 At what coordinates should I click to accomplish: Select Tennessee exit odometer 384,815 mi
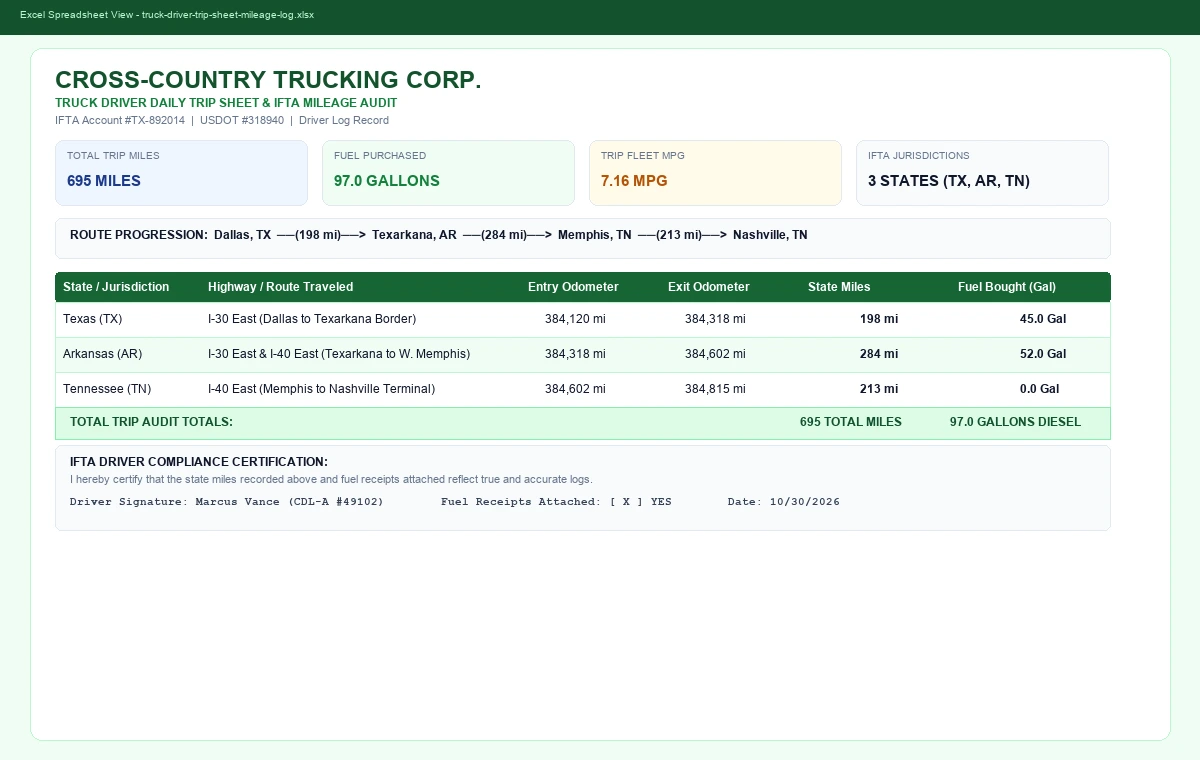pyautogui.click(x=715, y=389)
